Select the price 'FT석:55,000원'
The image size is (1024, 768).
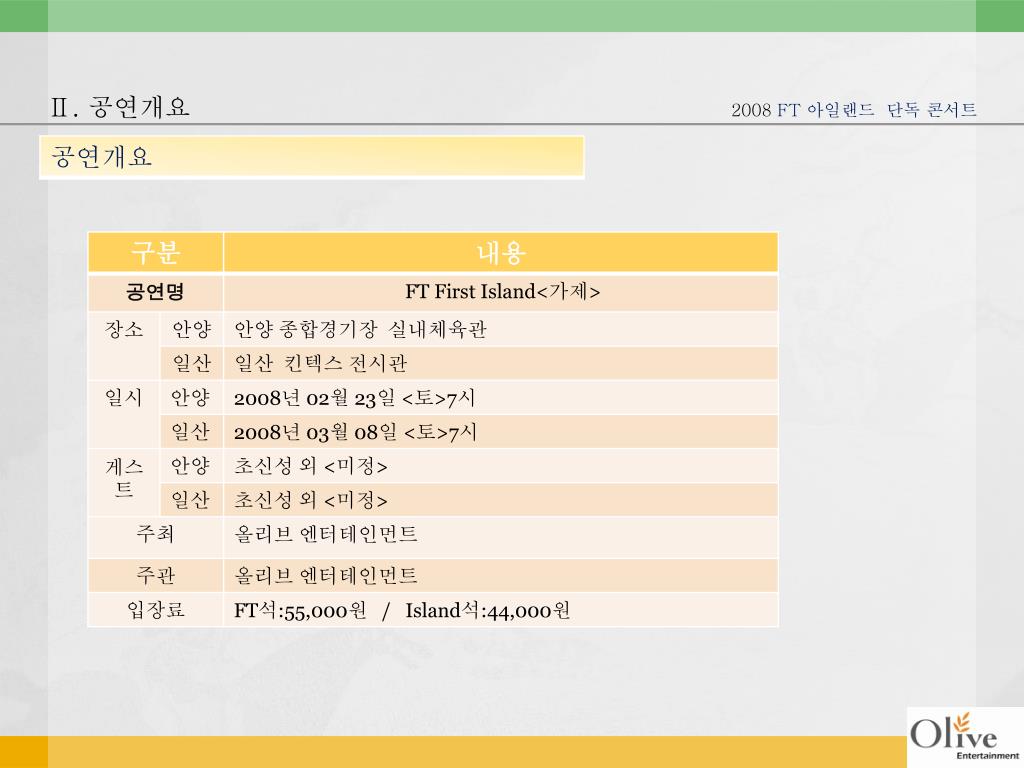[300, 610]
